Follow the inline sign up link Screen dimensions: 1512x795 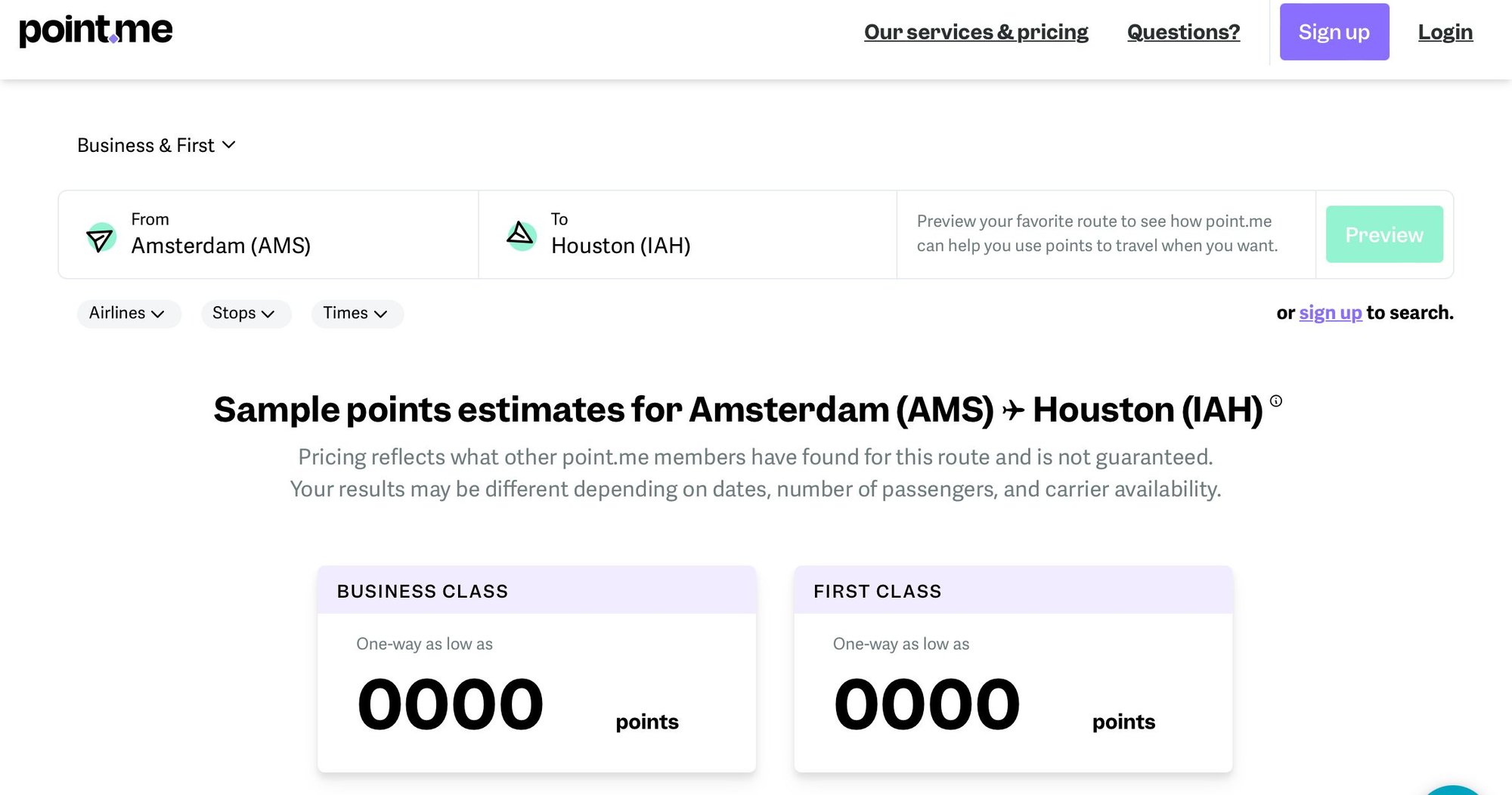click(1330, 313)
